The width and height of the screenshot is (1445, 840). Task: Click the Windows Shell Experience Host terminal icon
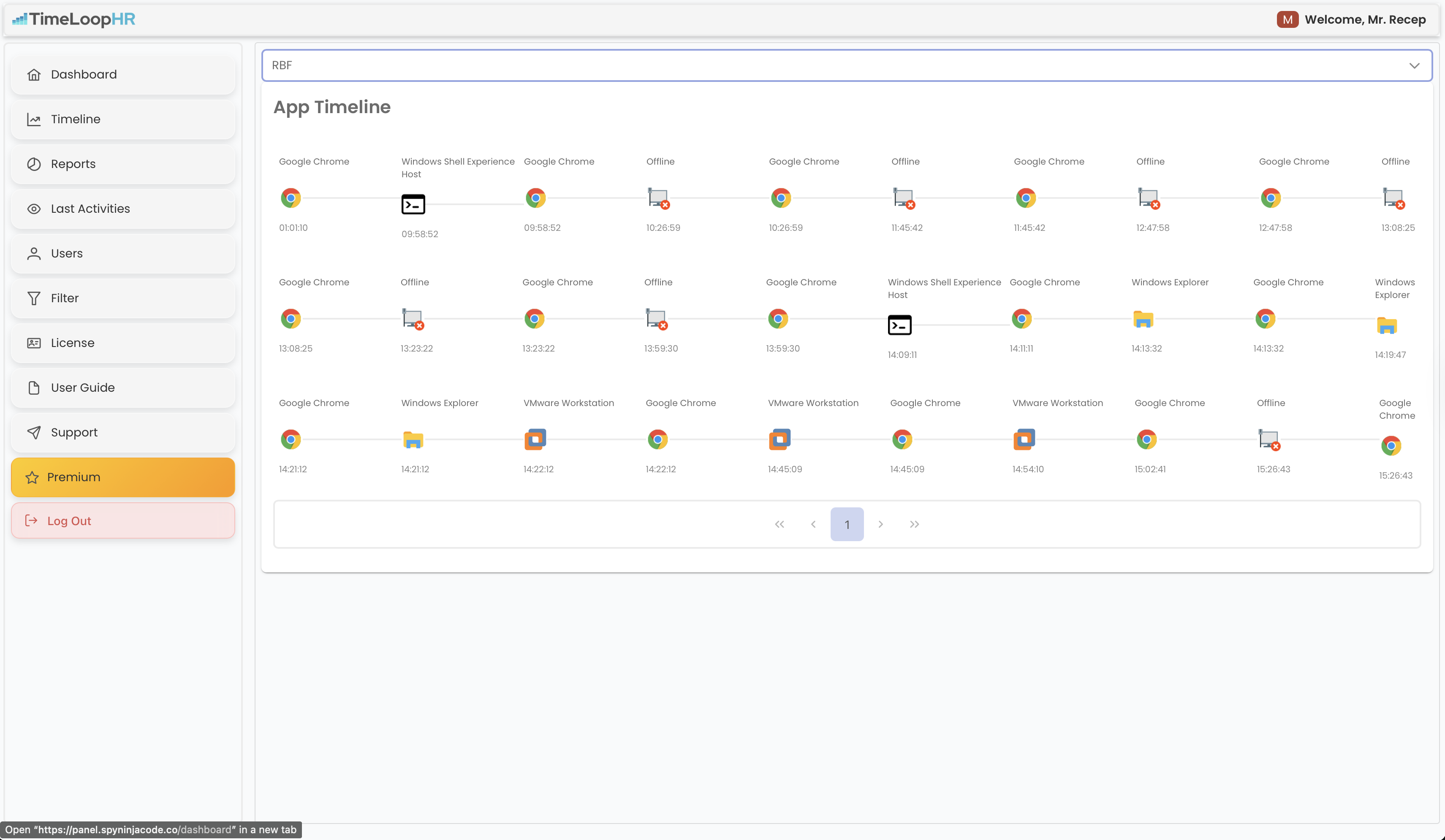pos(413,203)
